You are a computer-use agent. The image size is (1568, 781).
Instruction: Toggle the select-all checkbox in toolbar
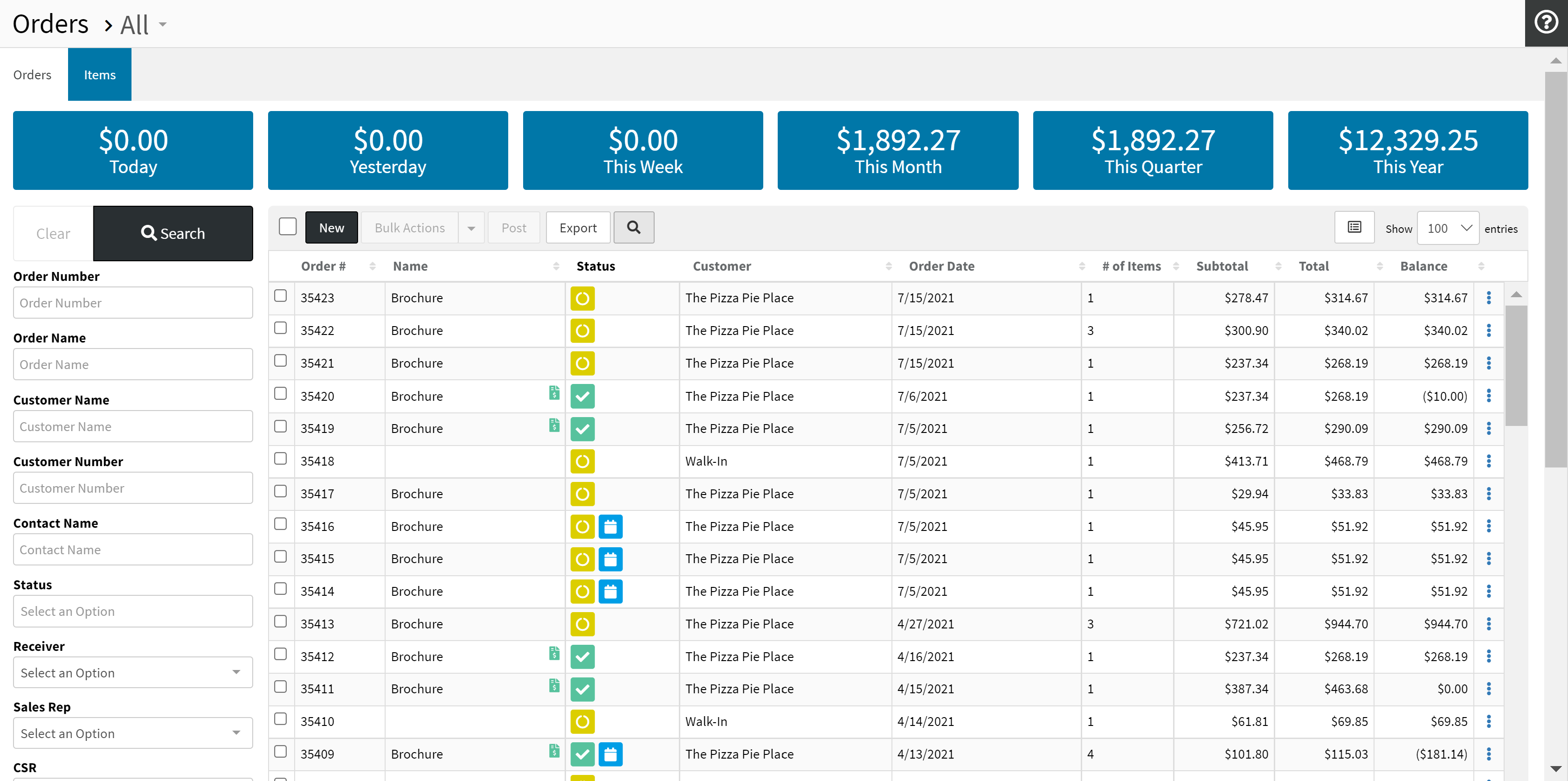point(287,227)
